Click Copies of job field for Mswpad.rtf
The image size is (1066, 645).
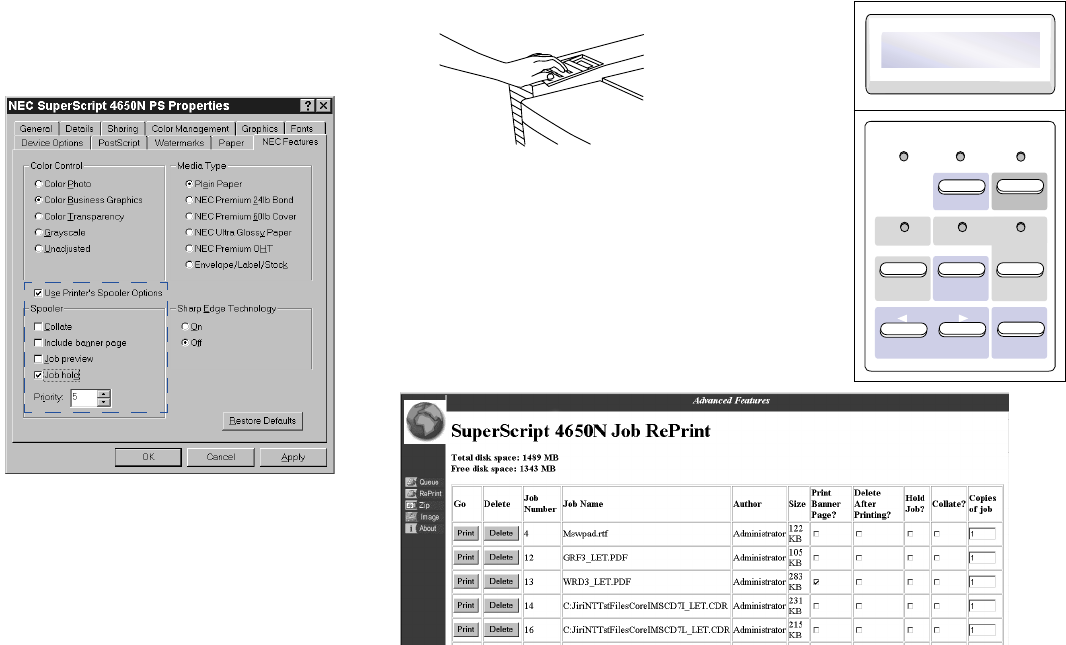[x=982, y=534]
